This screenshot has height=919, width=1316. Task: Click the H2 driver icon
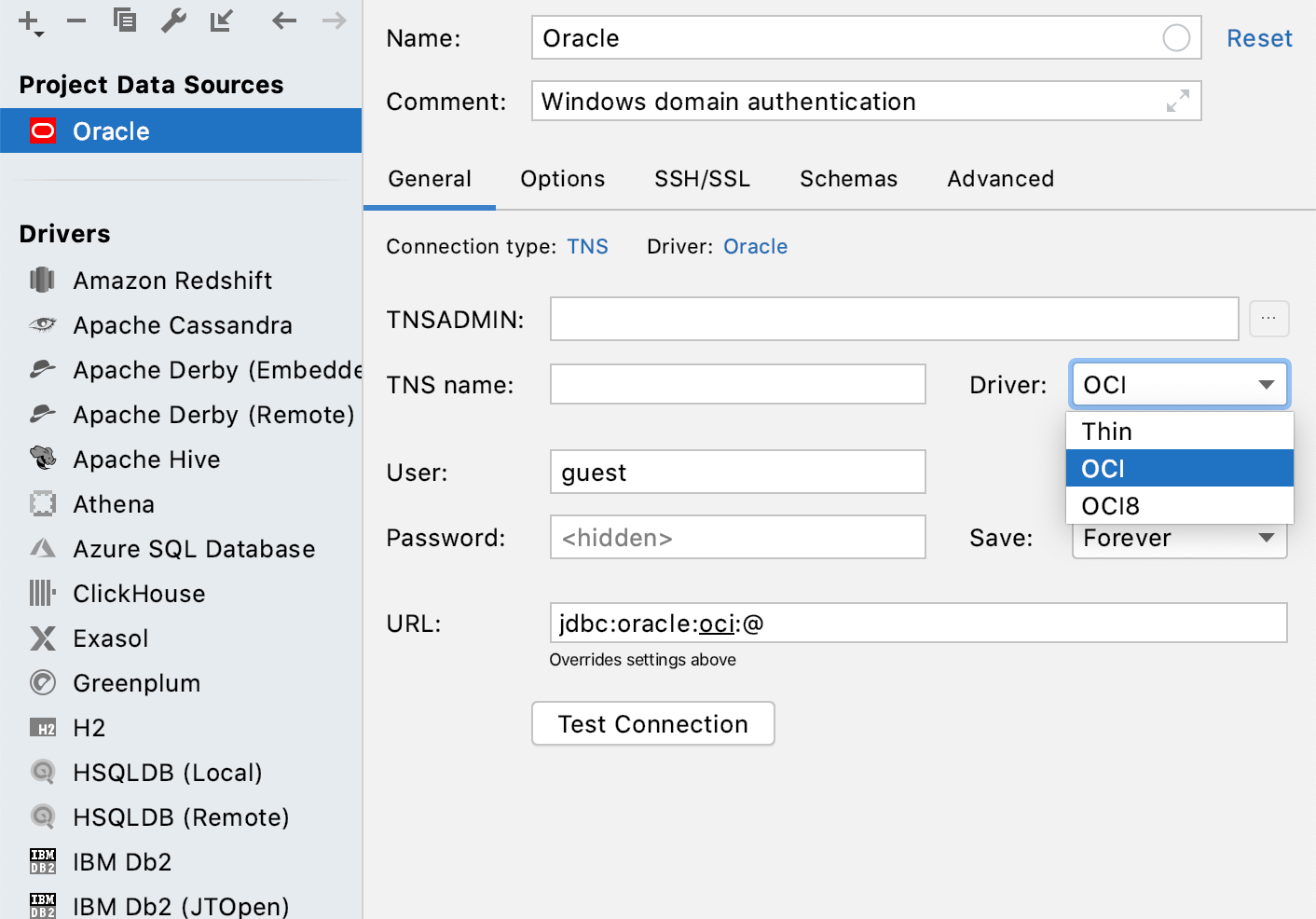click(x=43, y=728)
